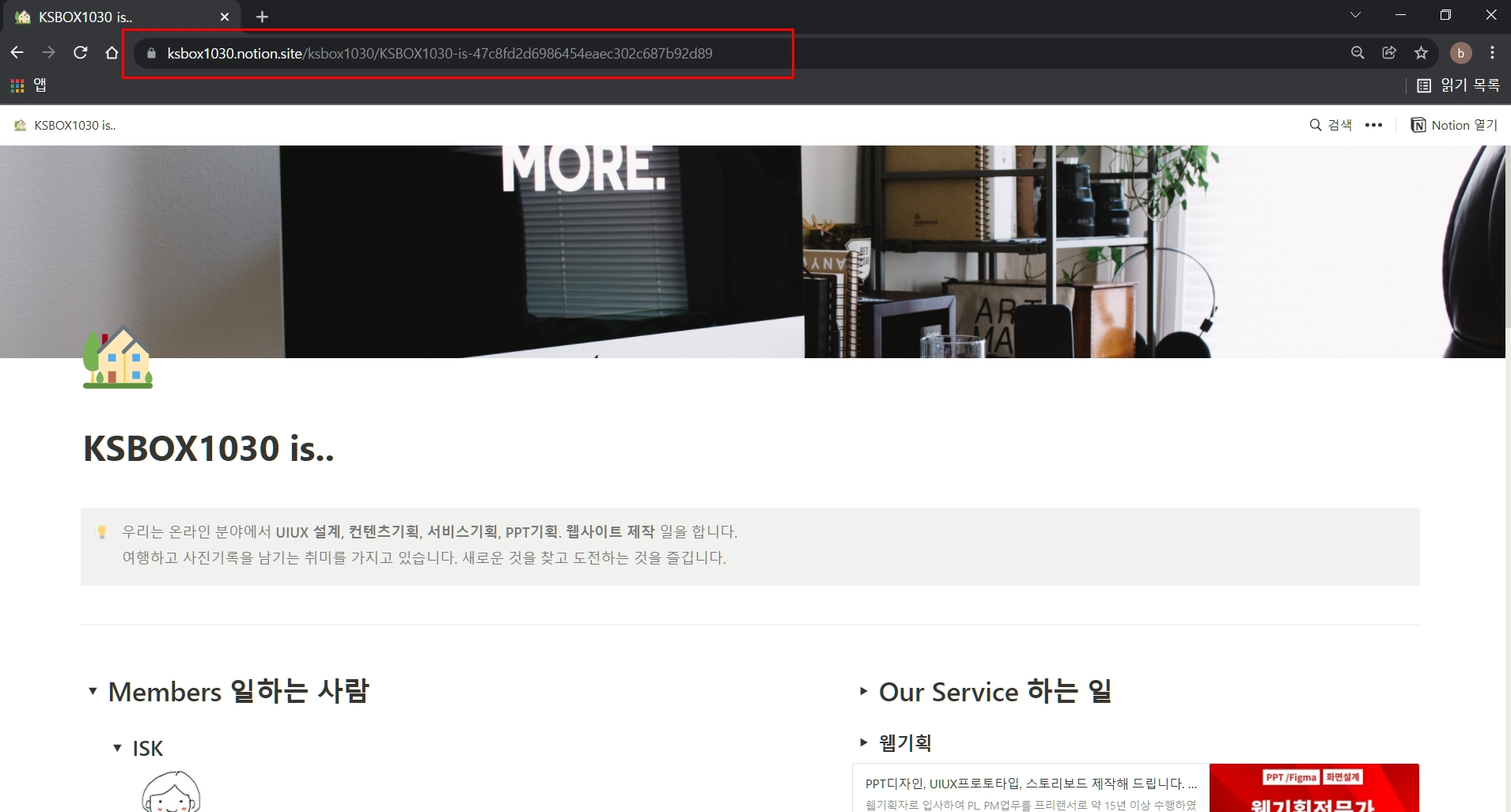Collapse the ISK toggle
1511x812 pixels.
tap(117, 748)
